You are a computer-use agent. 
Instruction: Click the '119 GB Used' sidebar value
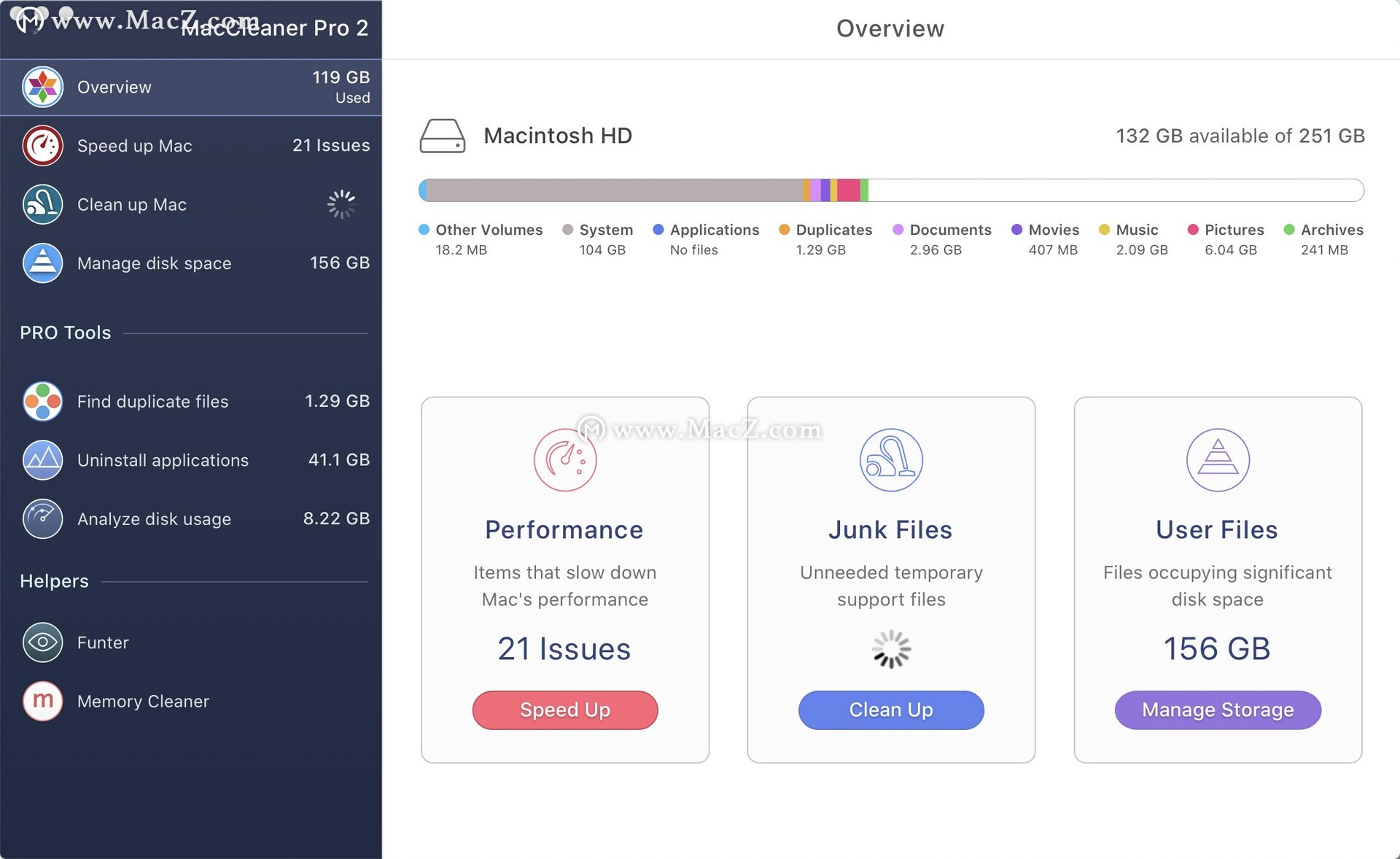click(x=341, y=87)
